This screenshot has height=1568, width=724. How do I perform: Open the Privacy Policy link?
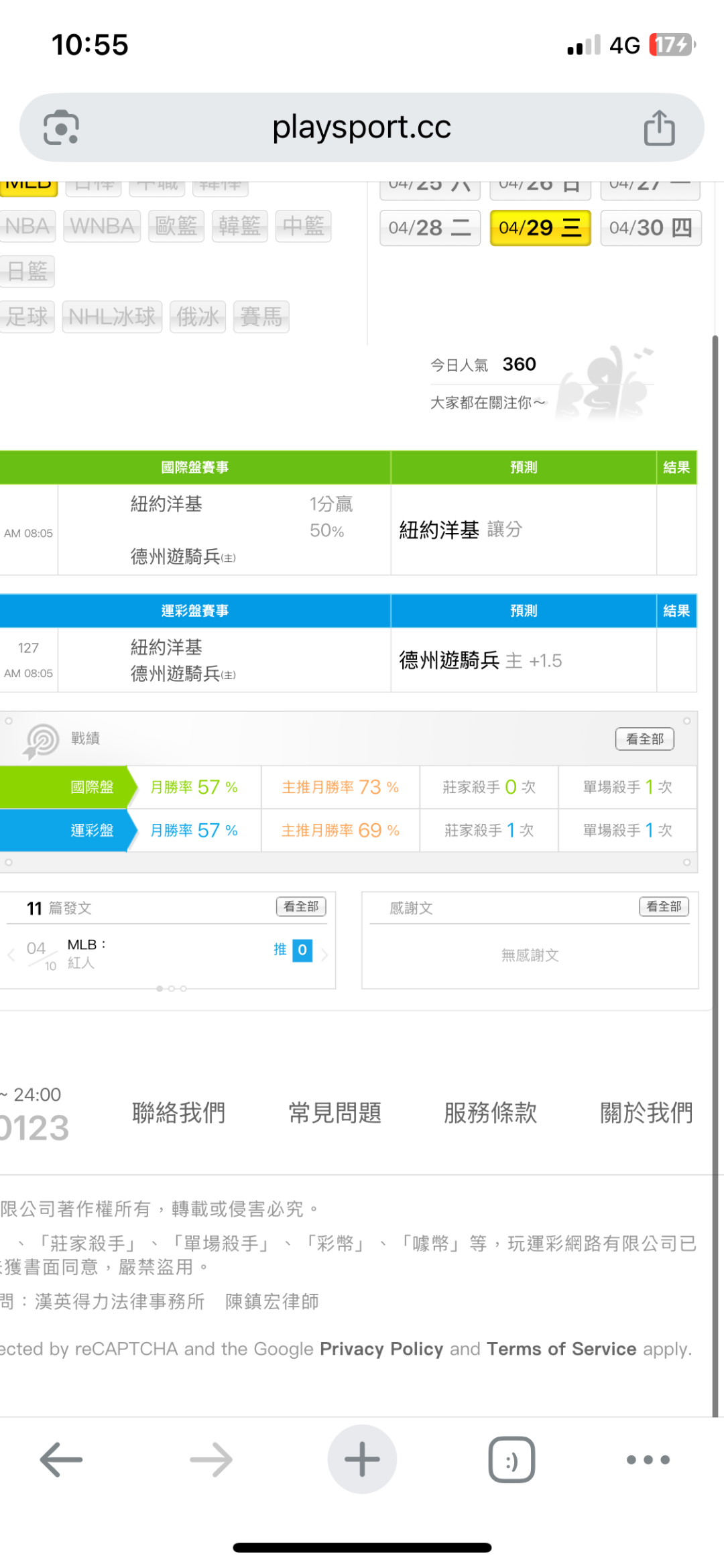[381, 1349]
